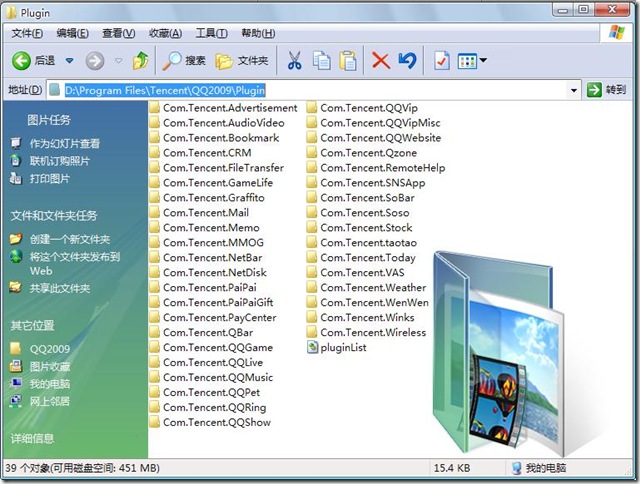The width and height of the screenshot is (640, 484).
Task: Click 将这个文件夹发布到 Web link
Action: coord(75,264)
